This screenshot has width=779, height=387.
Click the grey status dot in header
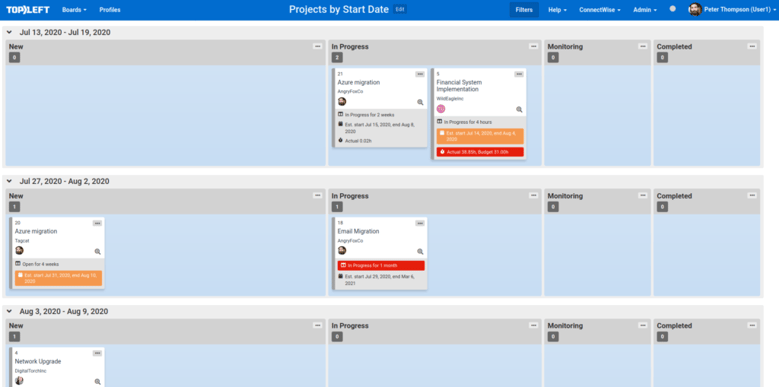673,8
